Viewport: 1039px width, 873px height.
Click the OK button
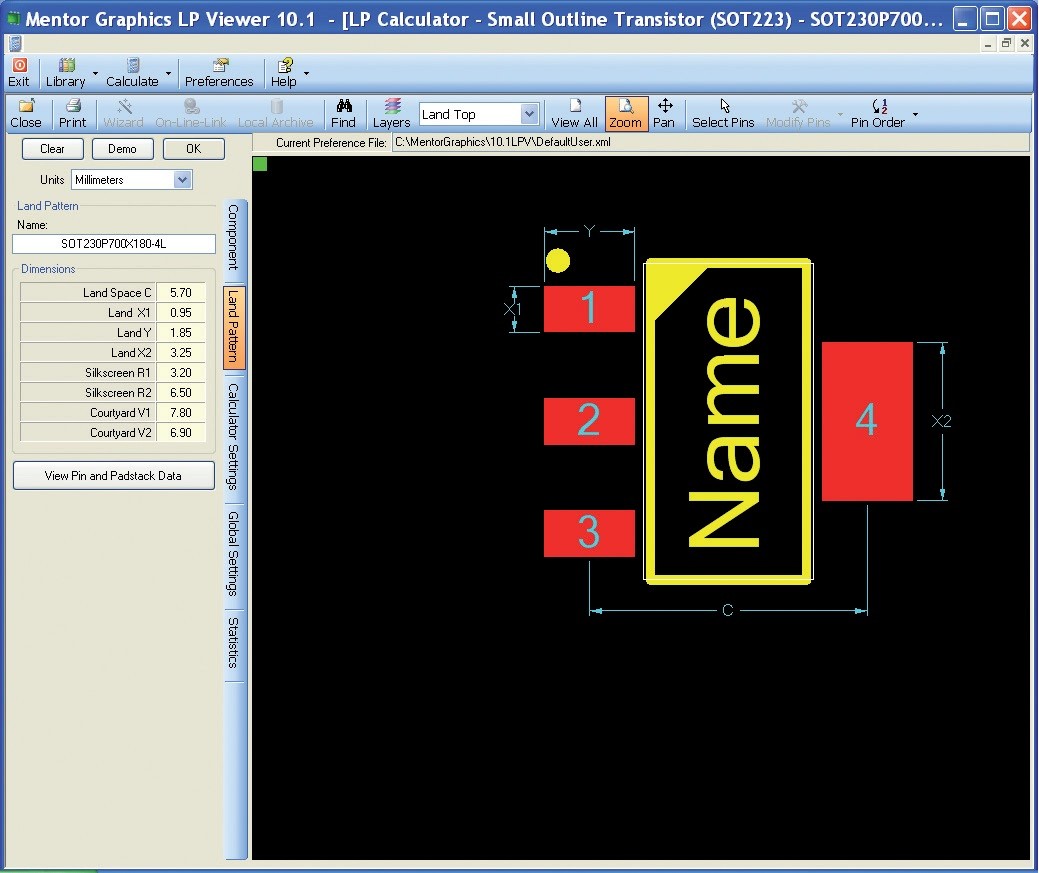coord(193,148)
